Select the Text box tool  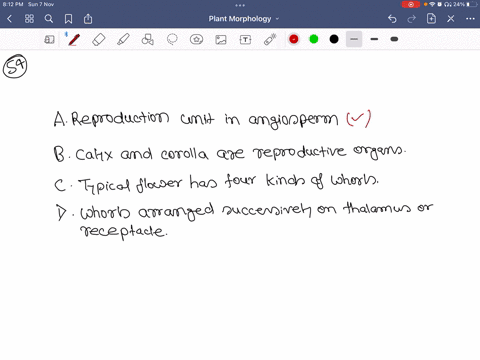[x=245, y=40]
